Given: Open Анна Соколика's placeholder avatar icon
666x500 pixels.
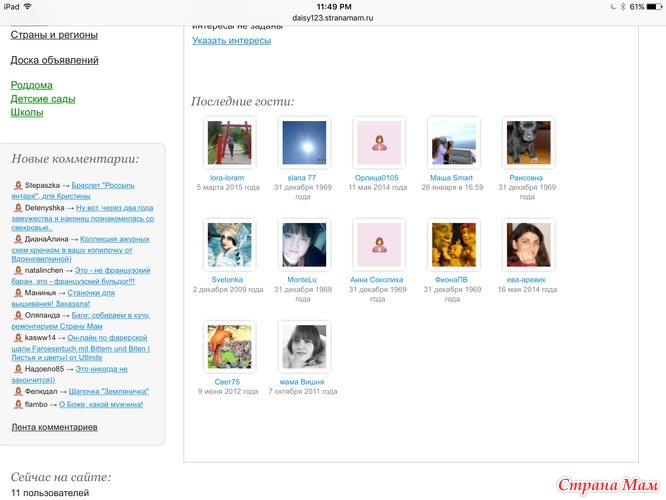Looking at the screenshot, I should [379, 245].
